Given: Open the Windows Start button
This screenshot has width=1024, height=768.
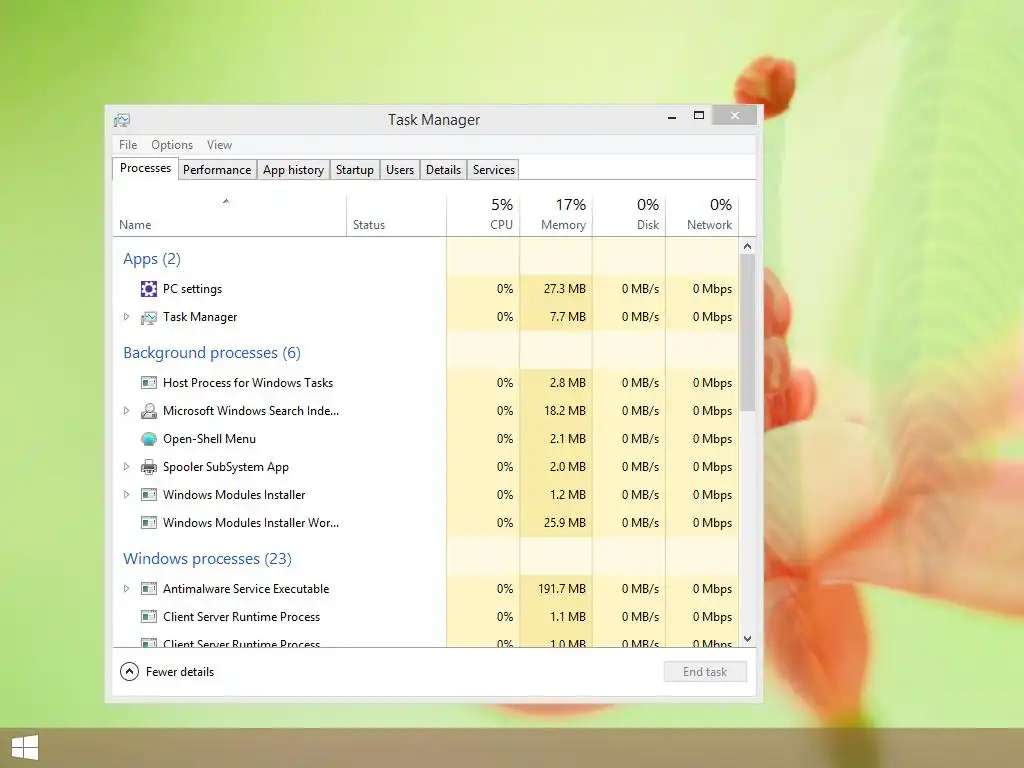Looking at the screenshot, I should coord(25,748).
